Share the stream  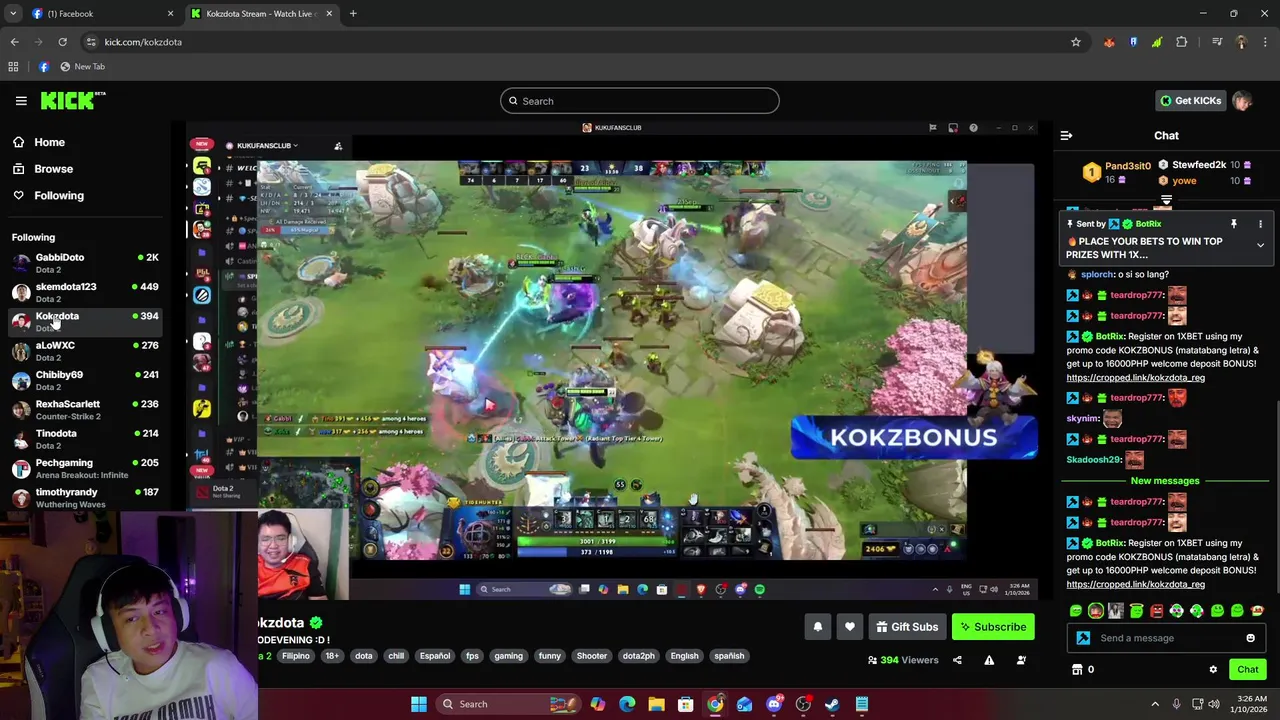click(957, 660)
